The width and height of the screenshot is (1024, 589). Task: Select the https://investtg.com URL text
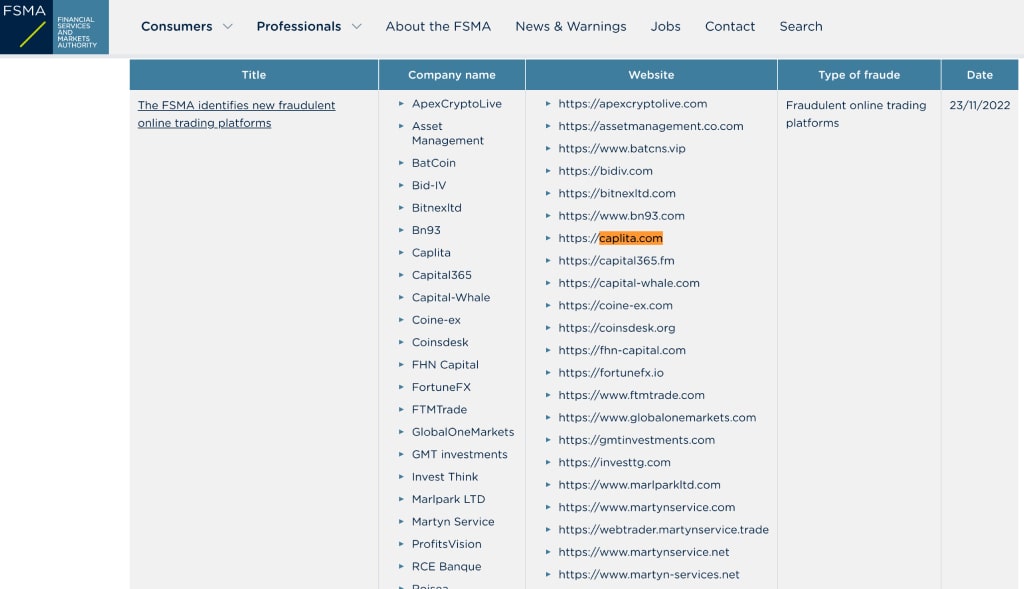[x=615, y=462]
